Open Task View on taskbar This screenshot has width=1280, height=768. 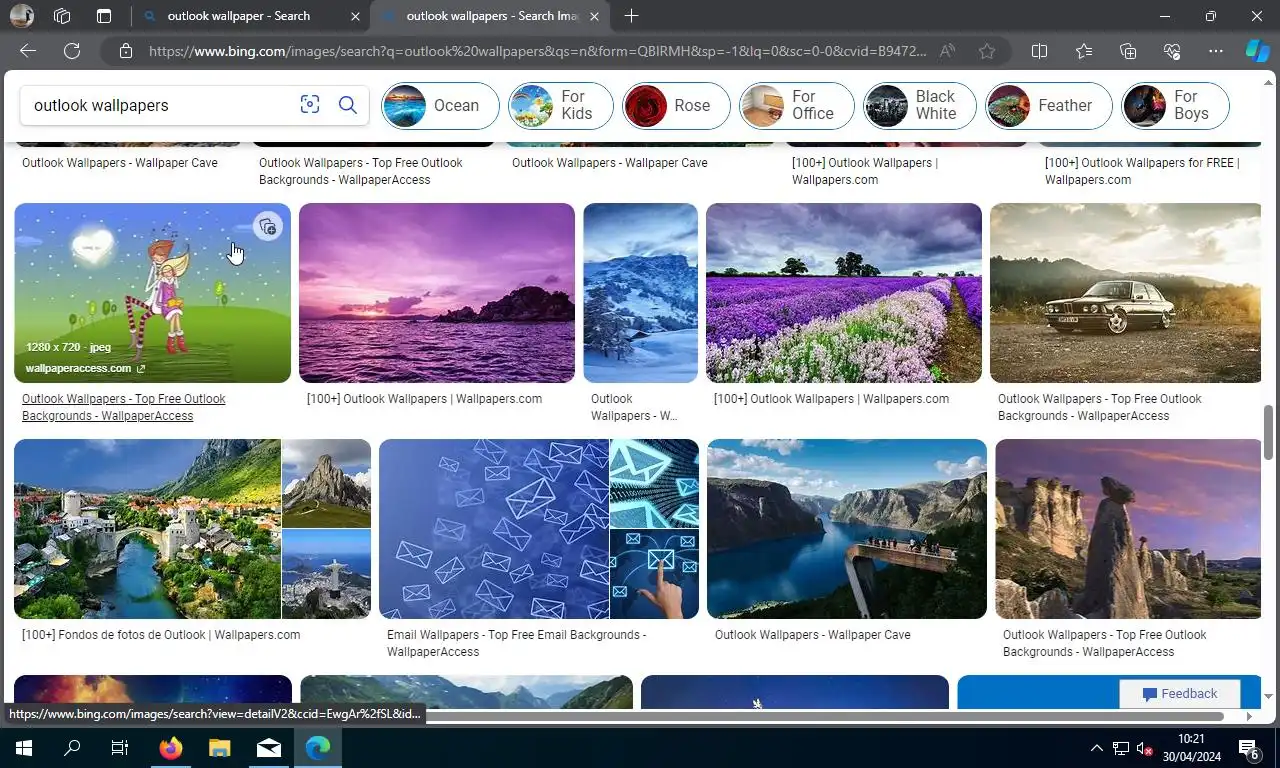point(120,747)
